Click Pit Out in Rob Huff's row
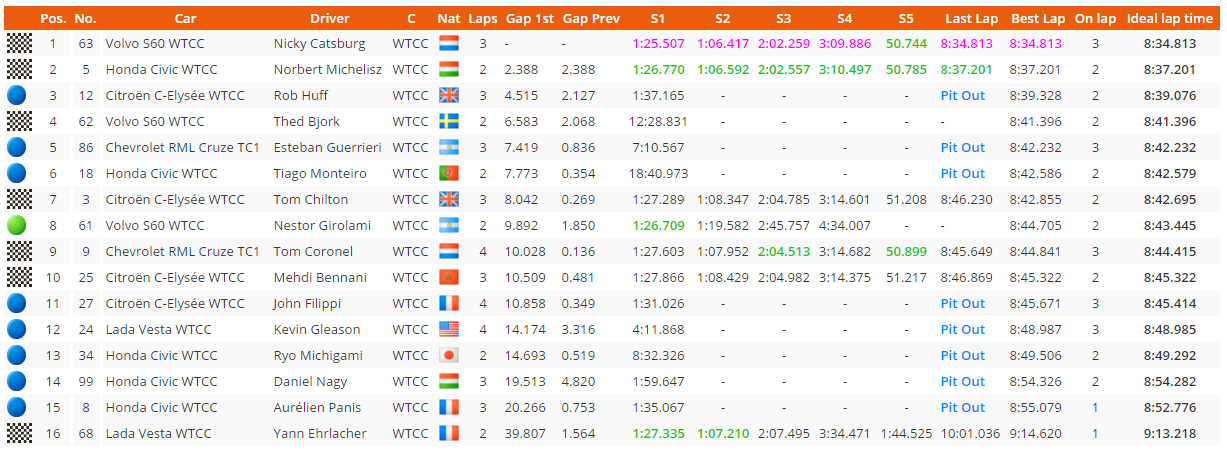This screenshot has width=1227, height=453. click(x=962, y=95)
